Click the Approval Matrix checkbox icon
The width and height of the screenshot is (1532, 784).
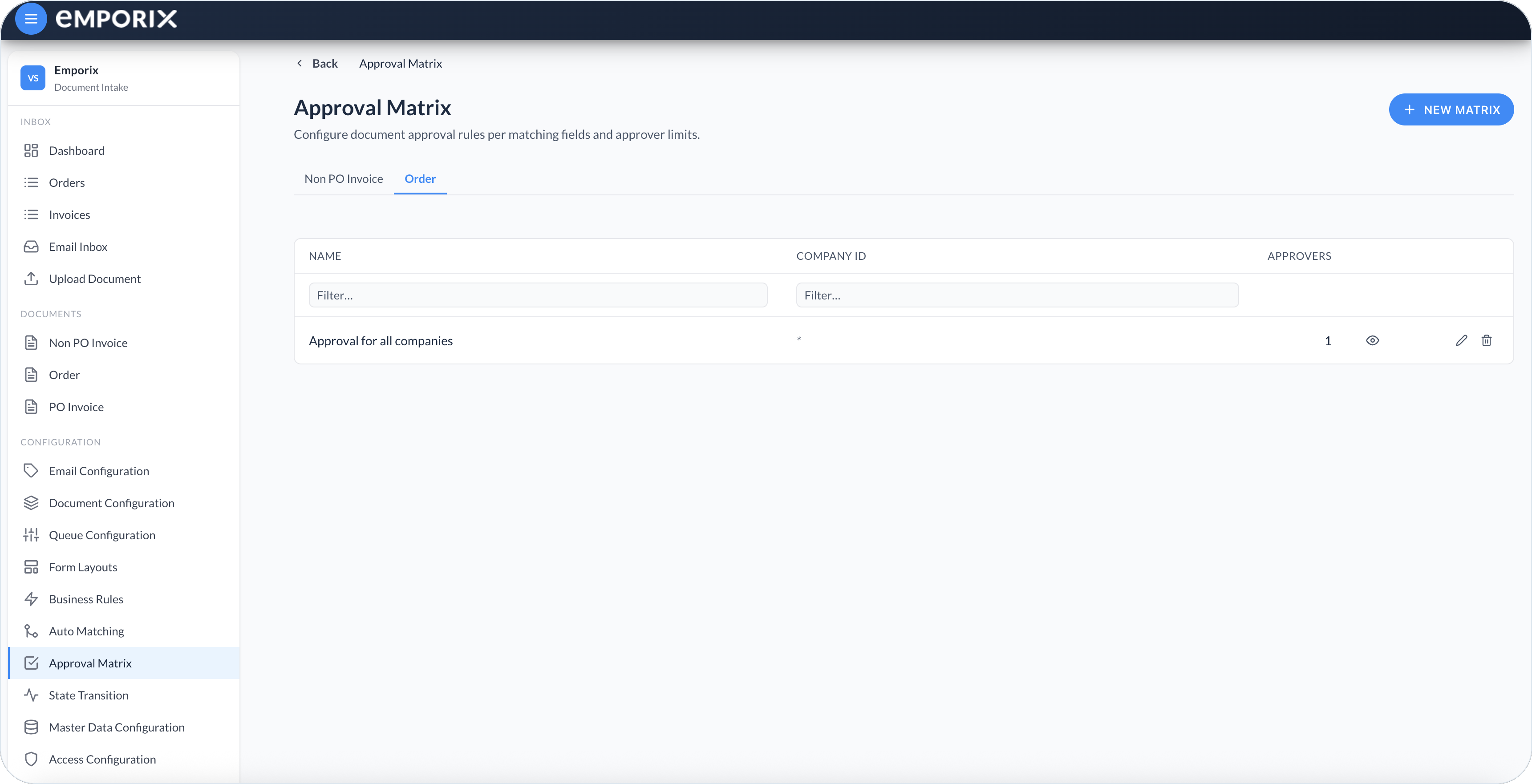[31, 663]
